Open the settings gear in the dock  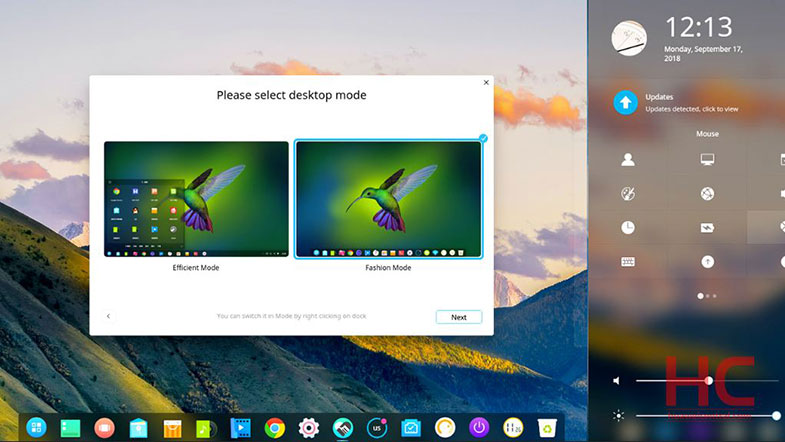(x=308, y=428)
